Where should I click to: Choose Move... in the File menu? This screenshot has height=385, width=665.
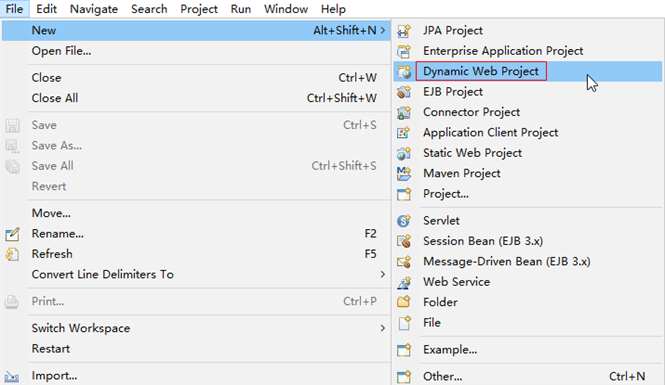(x=196, y=213)
